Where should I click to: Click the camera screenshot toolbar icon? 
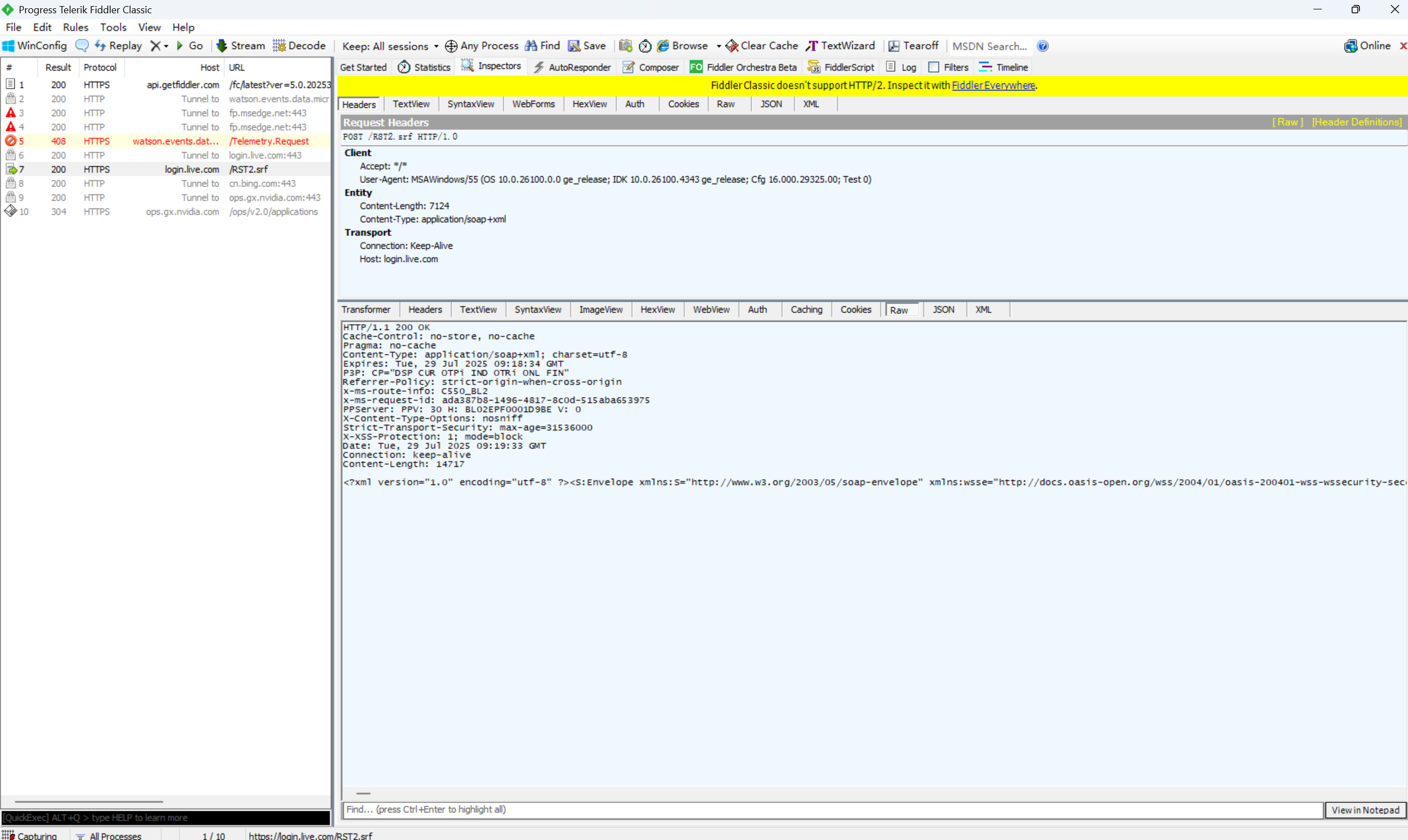click(625, 46)
